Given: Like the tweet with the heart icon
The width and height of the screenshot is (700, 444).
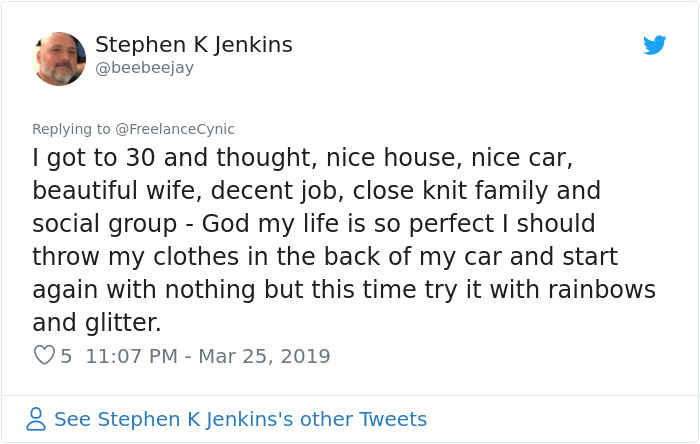Looking at the screenshot, I should (x=44, y=355).
